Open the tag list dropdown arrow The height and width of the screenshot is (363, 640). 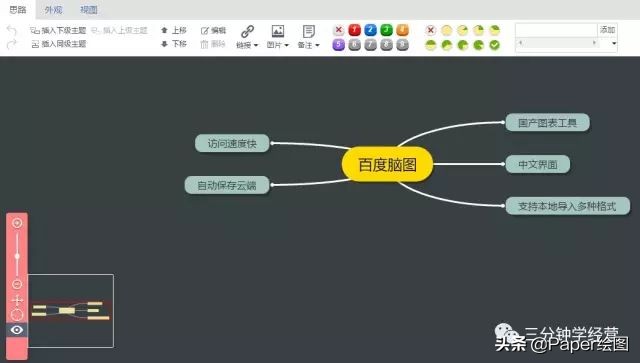[613, 43]
